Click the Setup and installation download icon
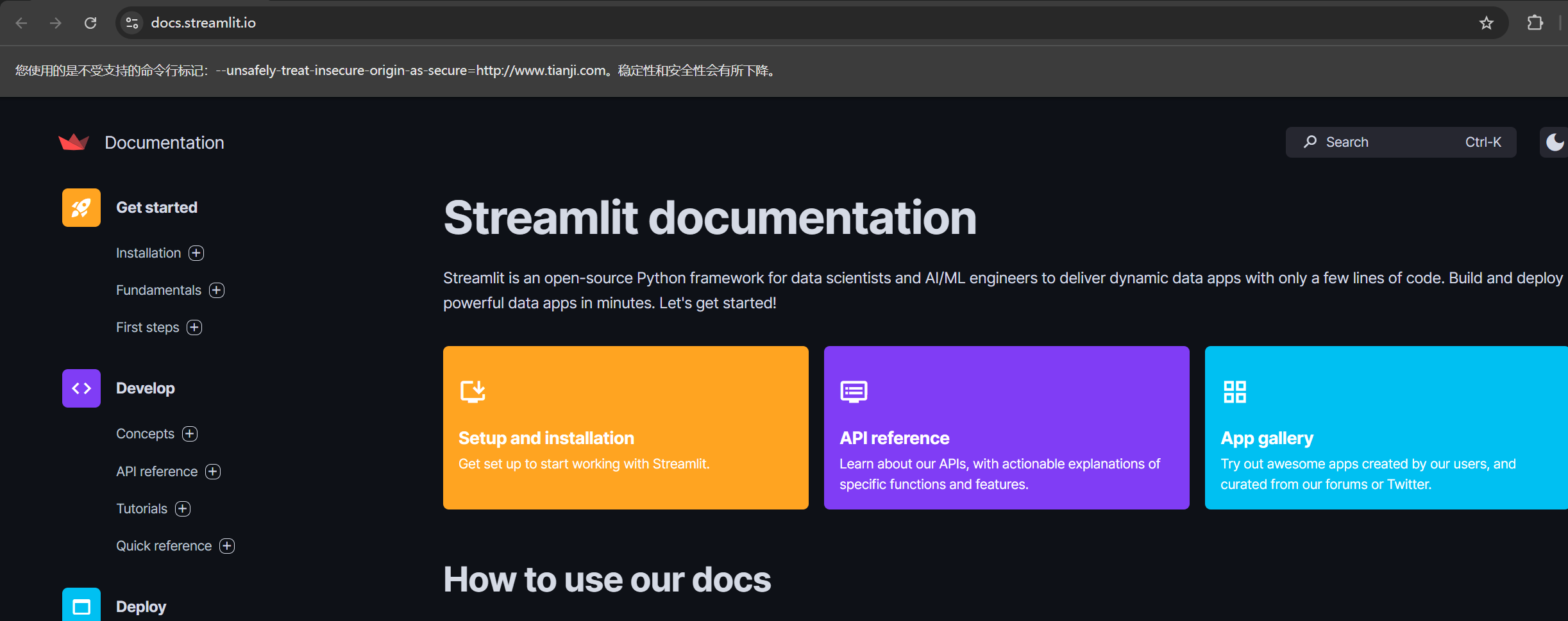Image resolution: width=1568 pixels, height=621 pixels. pos(473,391)
